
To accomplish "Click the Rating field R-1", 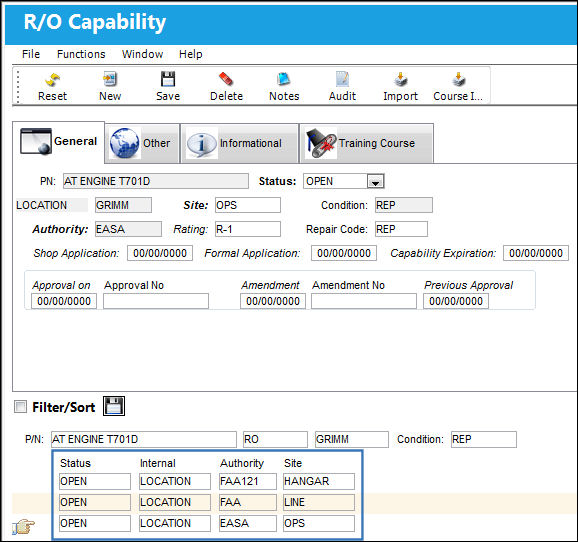I will coord(248,229).
